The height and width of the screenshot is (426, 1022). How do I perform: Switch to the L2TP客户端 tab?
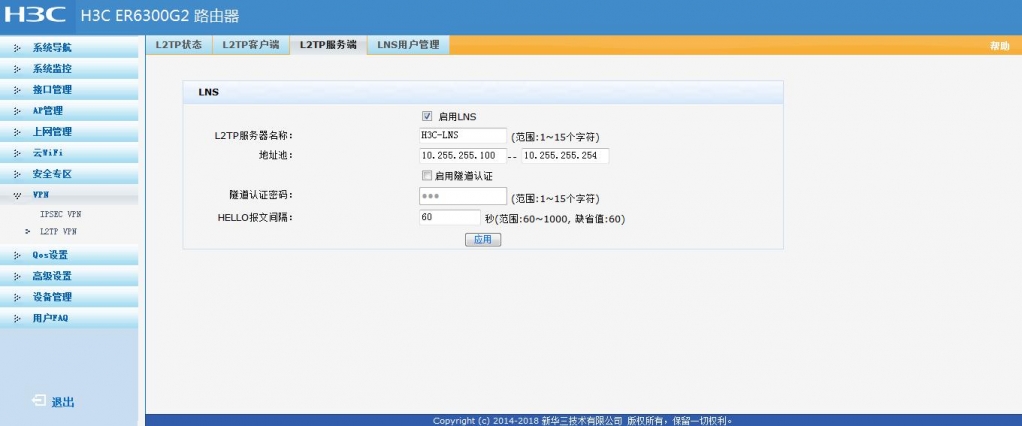click(x=250, y=45)
